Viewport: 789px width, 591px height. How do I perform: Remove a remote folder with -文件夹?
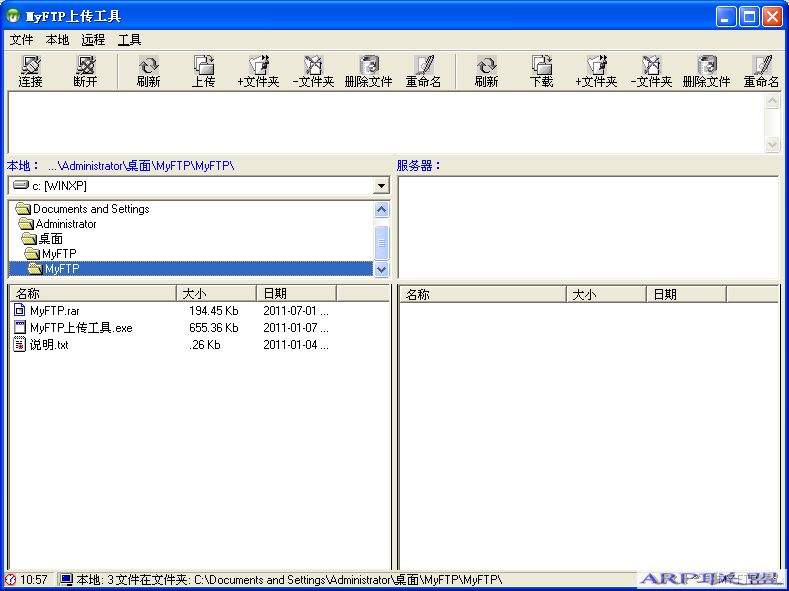coord(652,71)
